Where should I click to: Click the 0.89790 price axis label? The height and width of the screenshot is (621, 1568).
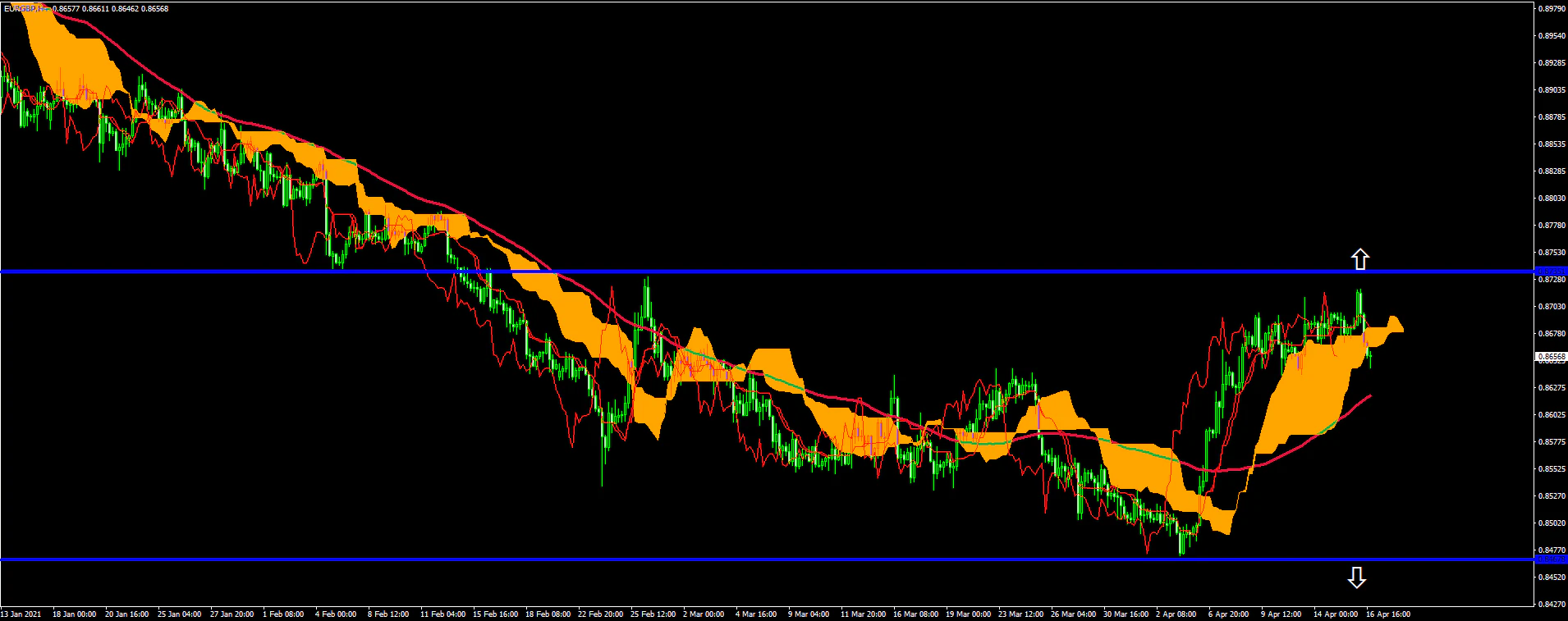(x=1551, y=9)
